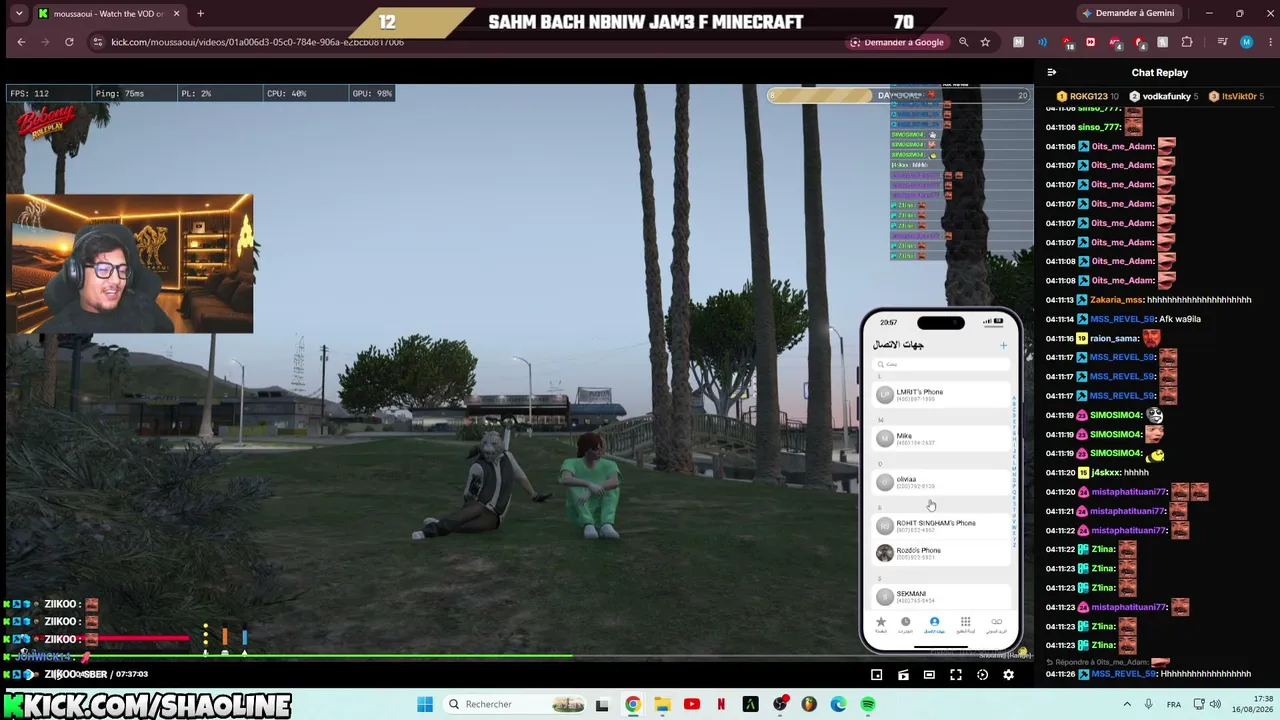Add a new contact with the plus icon
The width and height of the screenshot is (1280, 720).
(1003, 345)
